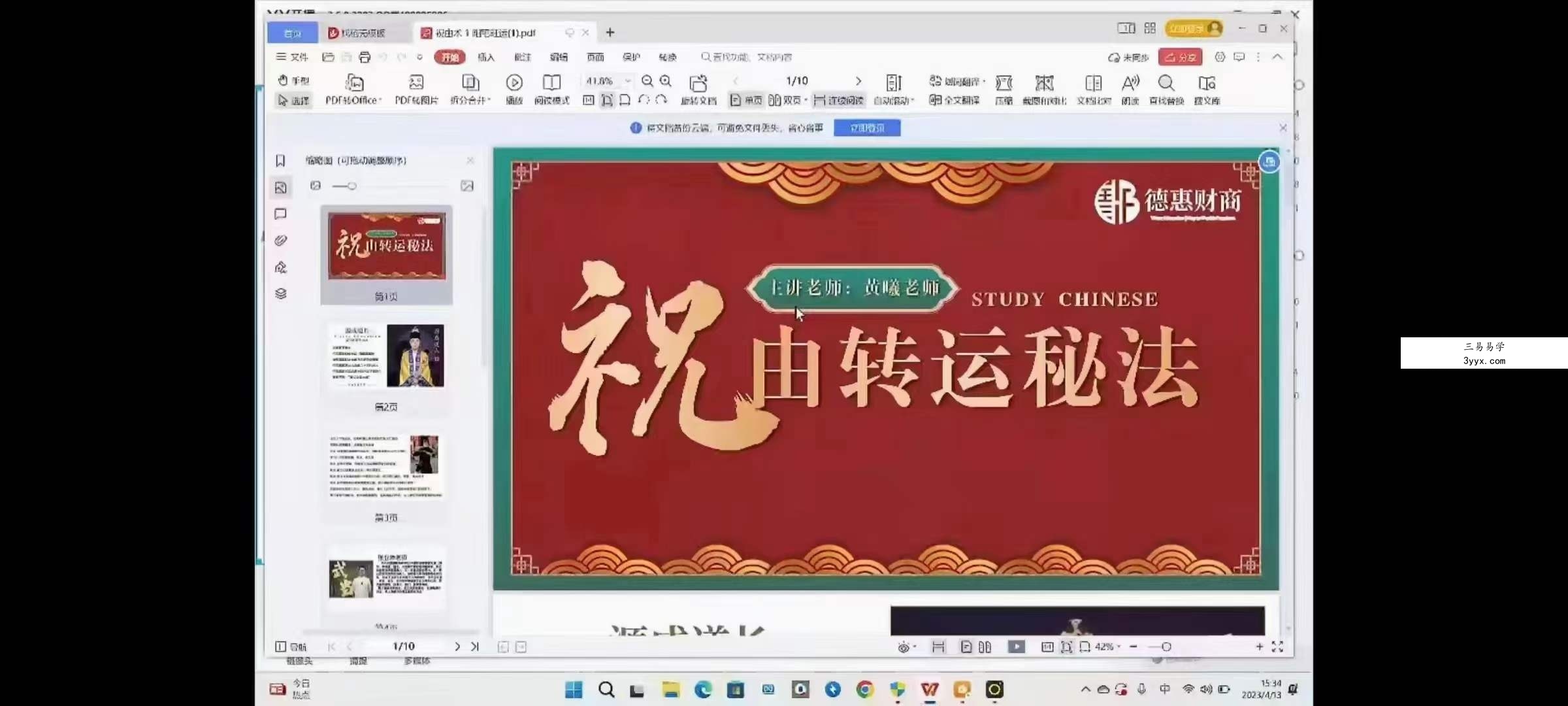Click the Print icon

[x=365, y=57]
